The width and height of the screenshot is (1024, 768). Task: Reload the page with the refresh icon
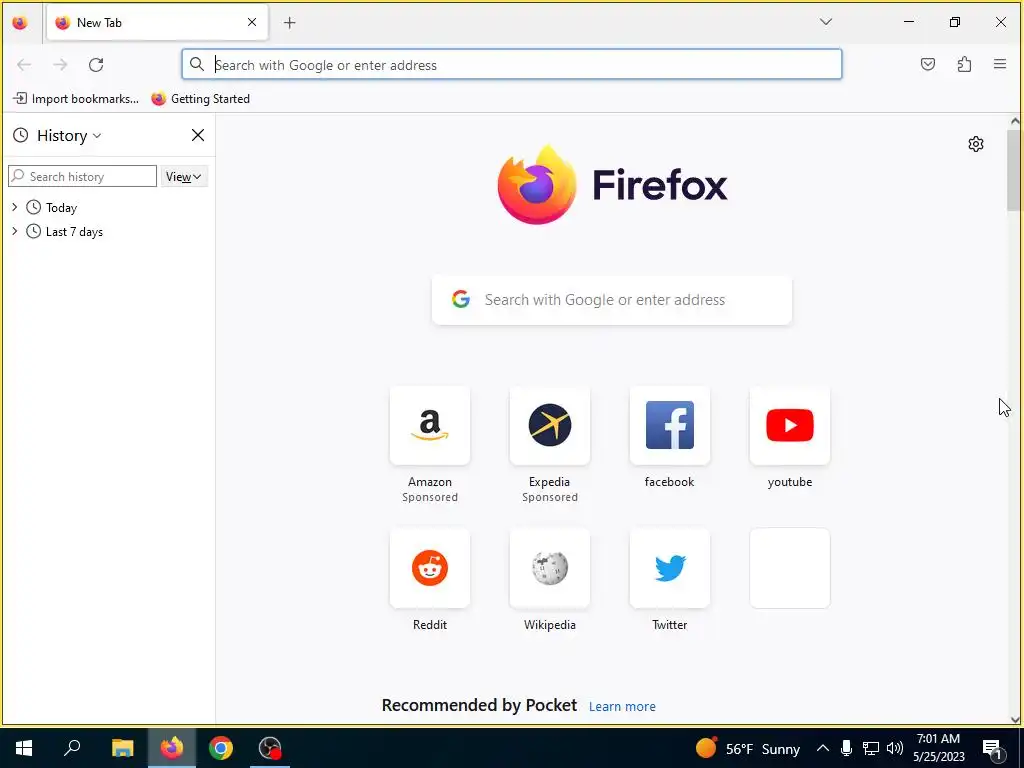(96, 65)
